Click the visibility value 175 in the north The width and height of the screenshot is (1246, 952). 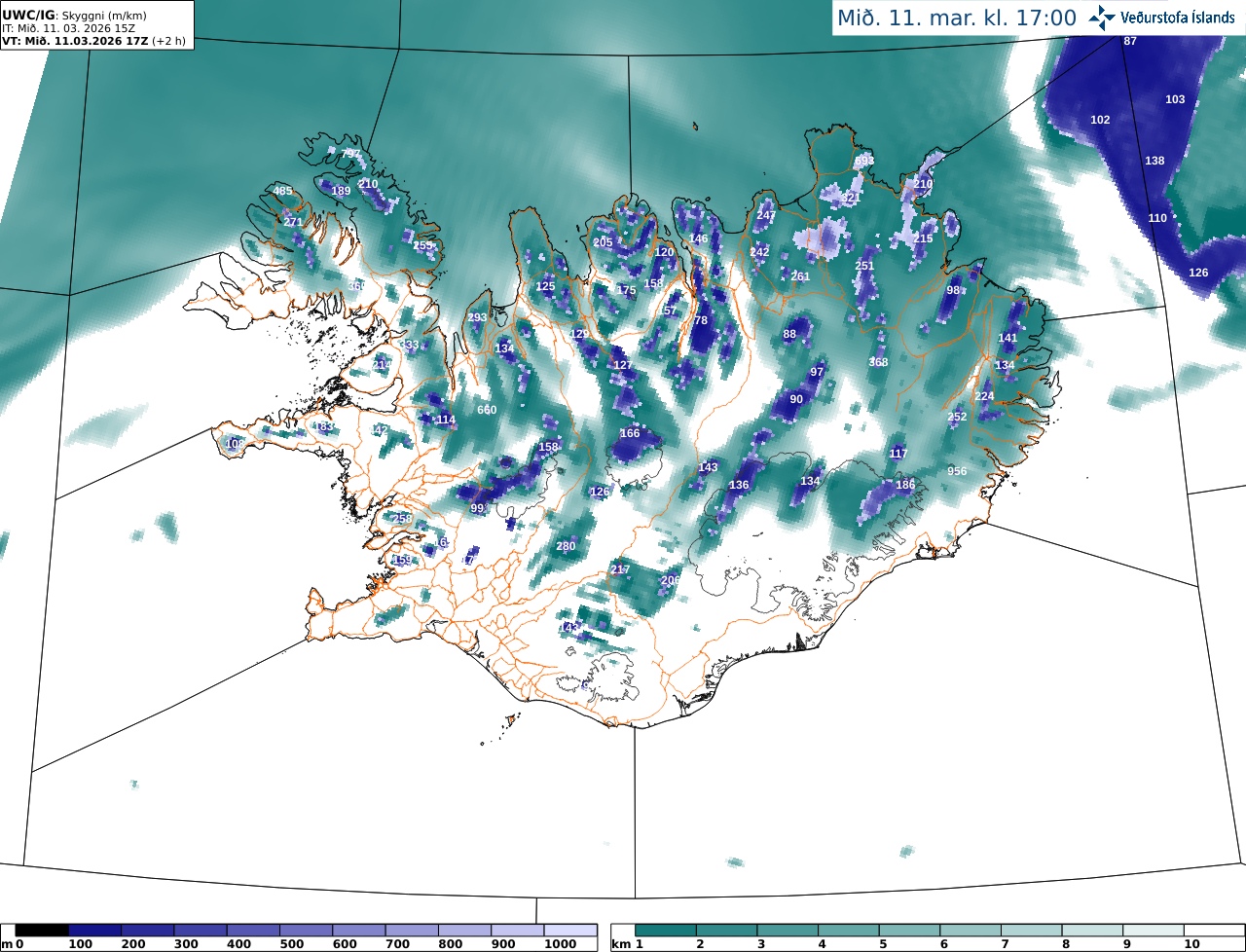(x=626, y=290)
